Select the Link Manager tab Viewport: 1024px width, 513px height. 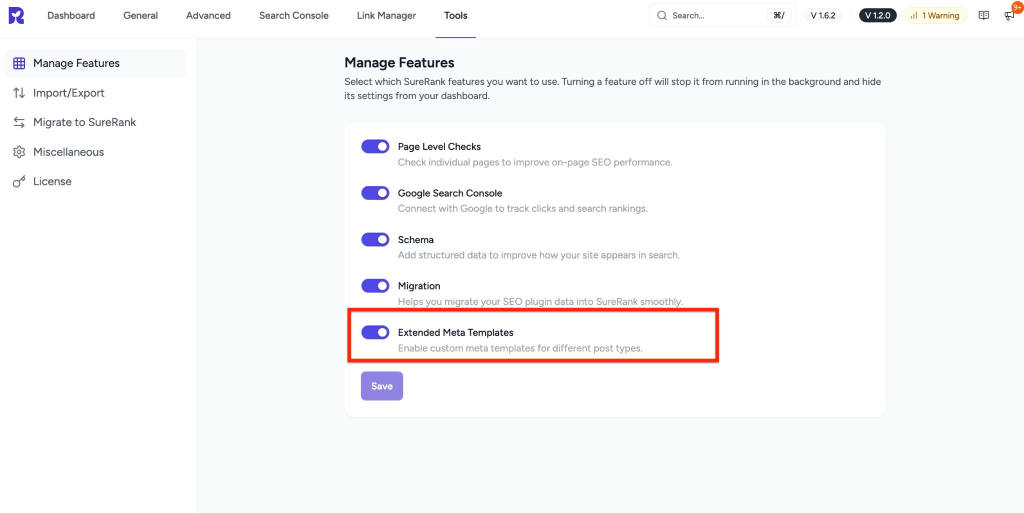(x=387, y=16)
